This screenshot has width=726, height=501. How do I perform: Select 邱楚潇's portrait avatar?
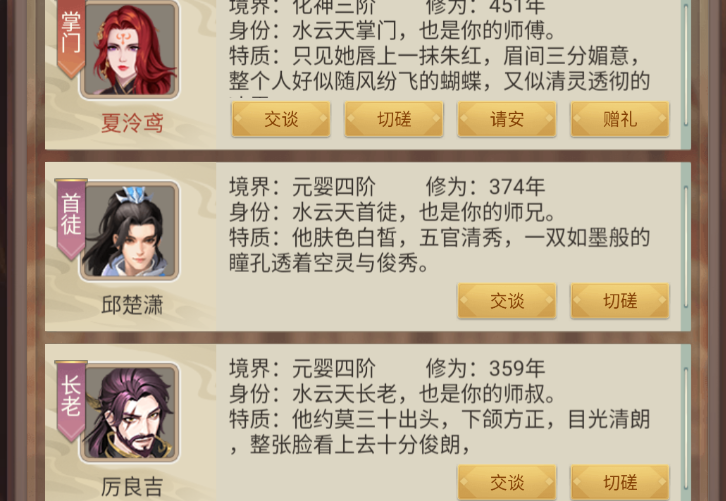click(x=130, y=231)
